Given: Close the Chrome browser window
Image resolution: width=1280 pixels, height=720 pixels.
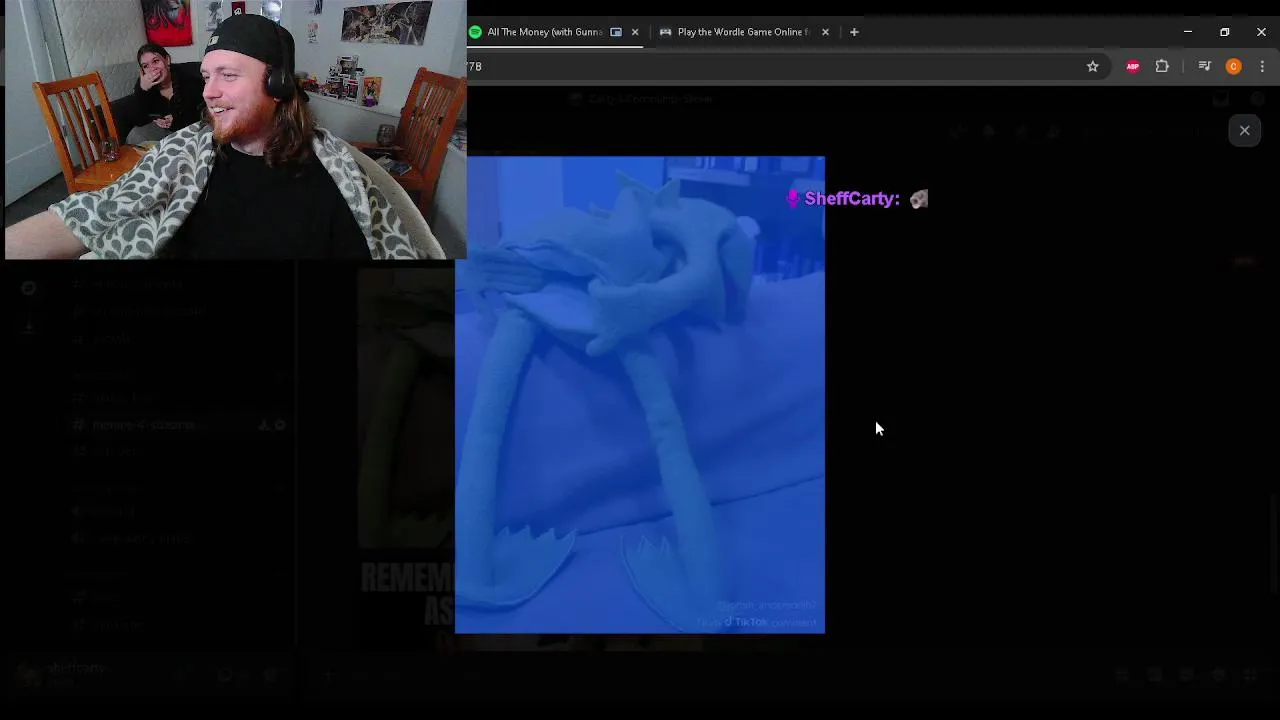Looking at the screenshot, I should tap(1261, 32).
